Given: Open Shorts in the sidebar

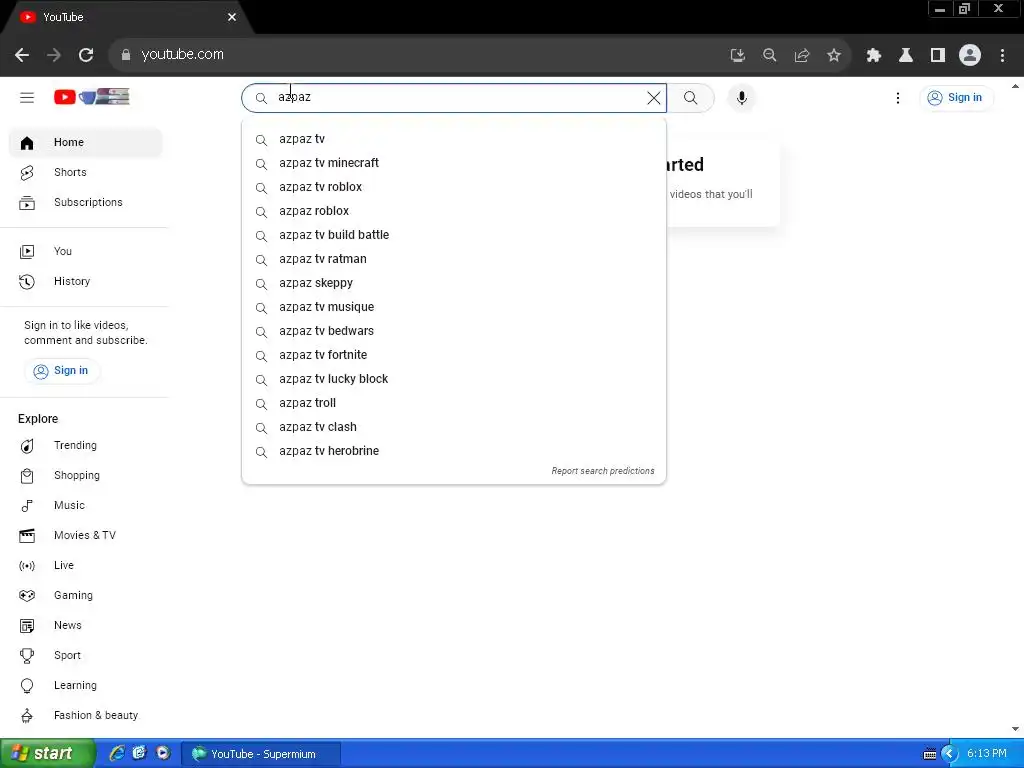Looking at the screenshot, I should coord(86,172).
